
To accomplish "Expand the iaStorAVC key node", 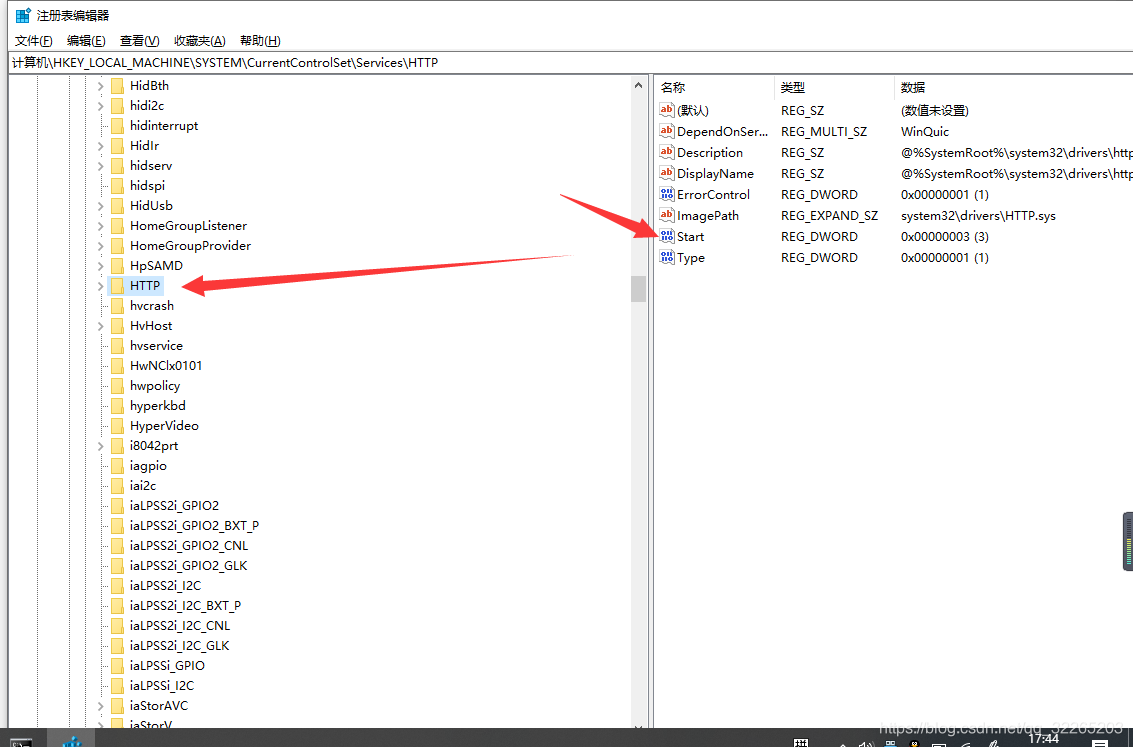I will coord(100,706).
